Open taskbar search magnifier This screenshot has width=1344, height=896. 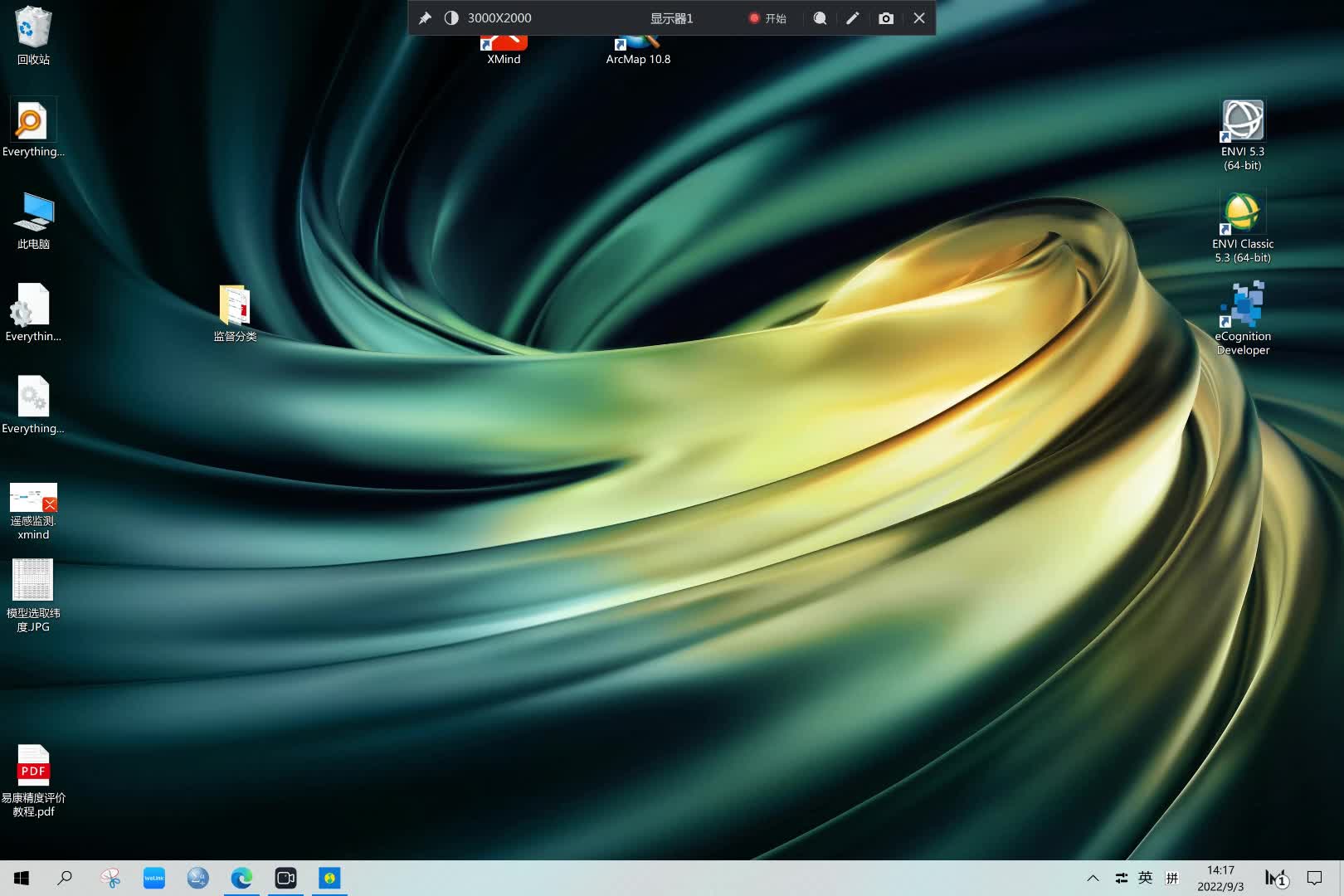(65, 878)
